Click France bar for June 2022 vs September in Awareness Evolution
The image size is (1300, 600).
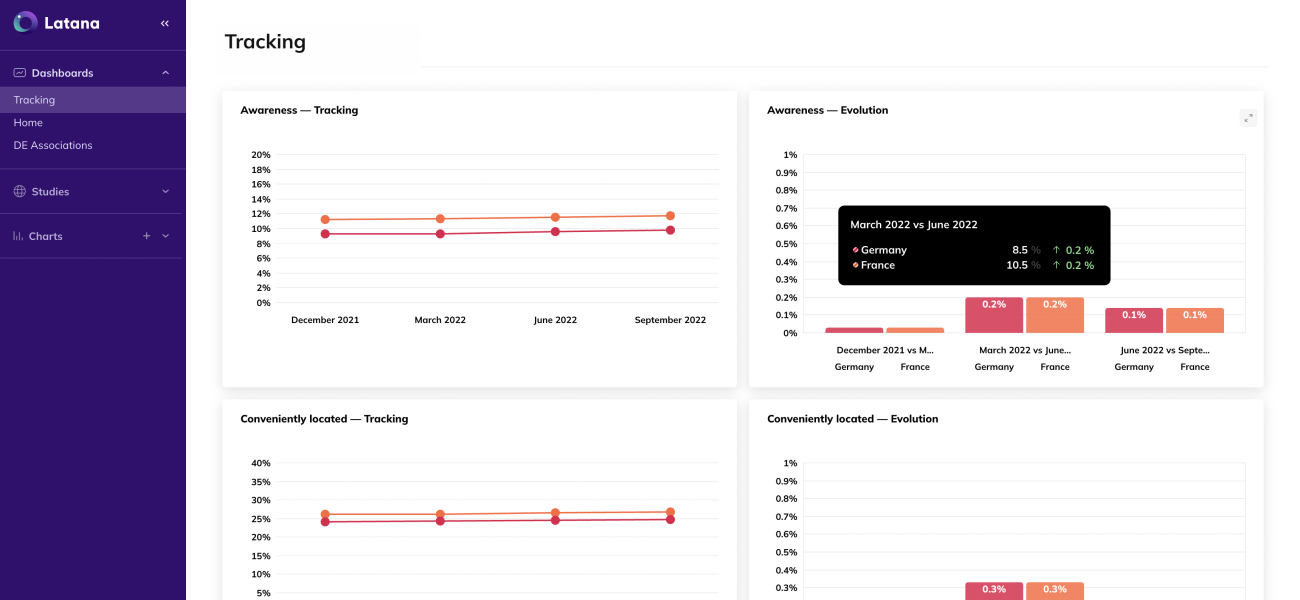point(1195,320)
